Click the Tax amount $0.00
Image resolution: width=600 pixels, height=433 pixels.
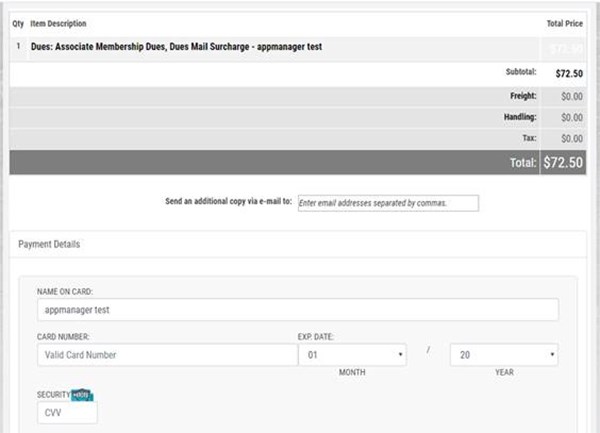click(x=571, y=139)
